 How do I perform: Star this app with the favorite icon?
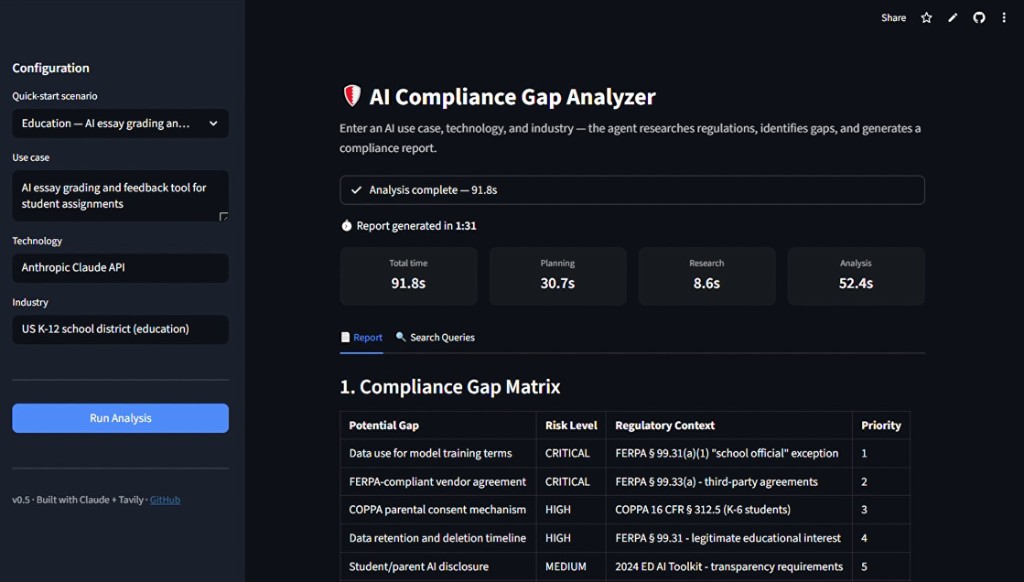(x=926, y=18)
